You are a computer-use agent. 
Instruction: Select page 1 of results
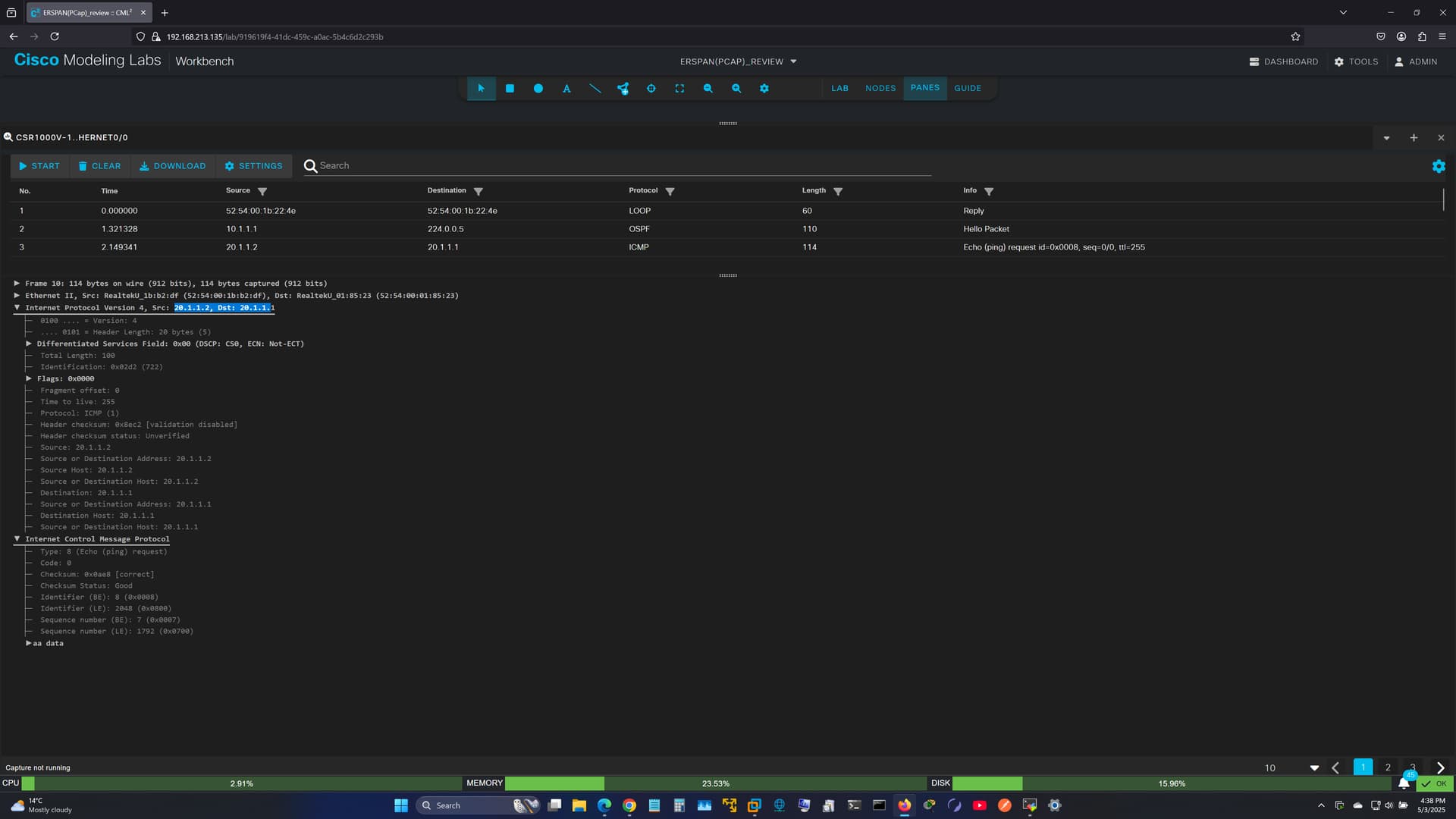point(1363,767)
